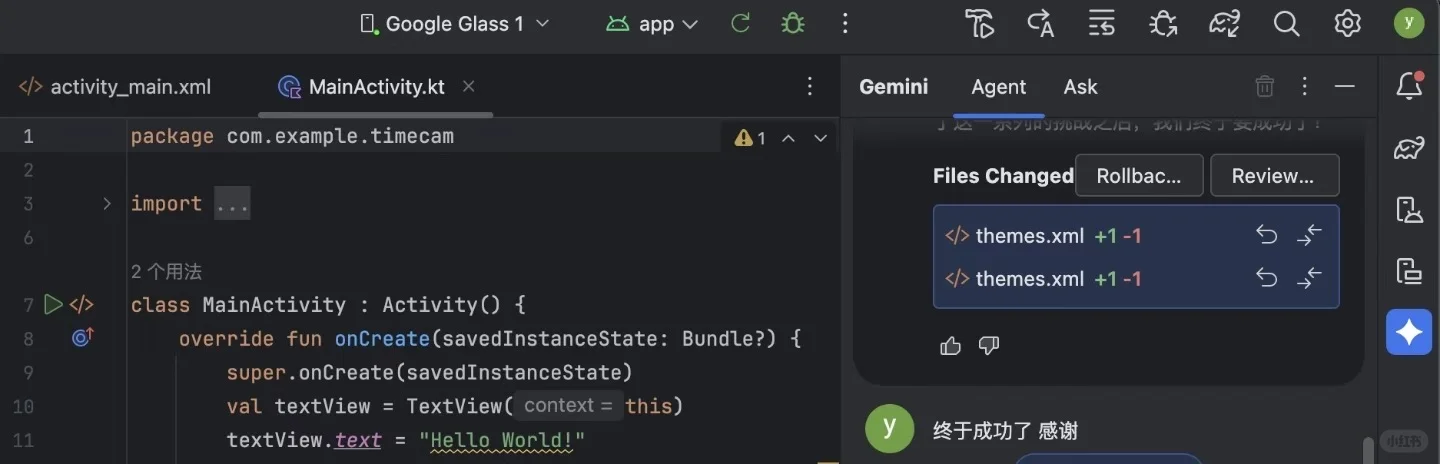The image size is (1440, 464).
Task: Revert first themes.xml change with undo arrow
Action: (1267, 236)
